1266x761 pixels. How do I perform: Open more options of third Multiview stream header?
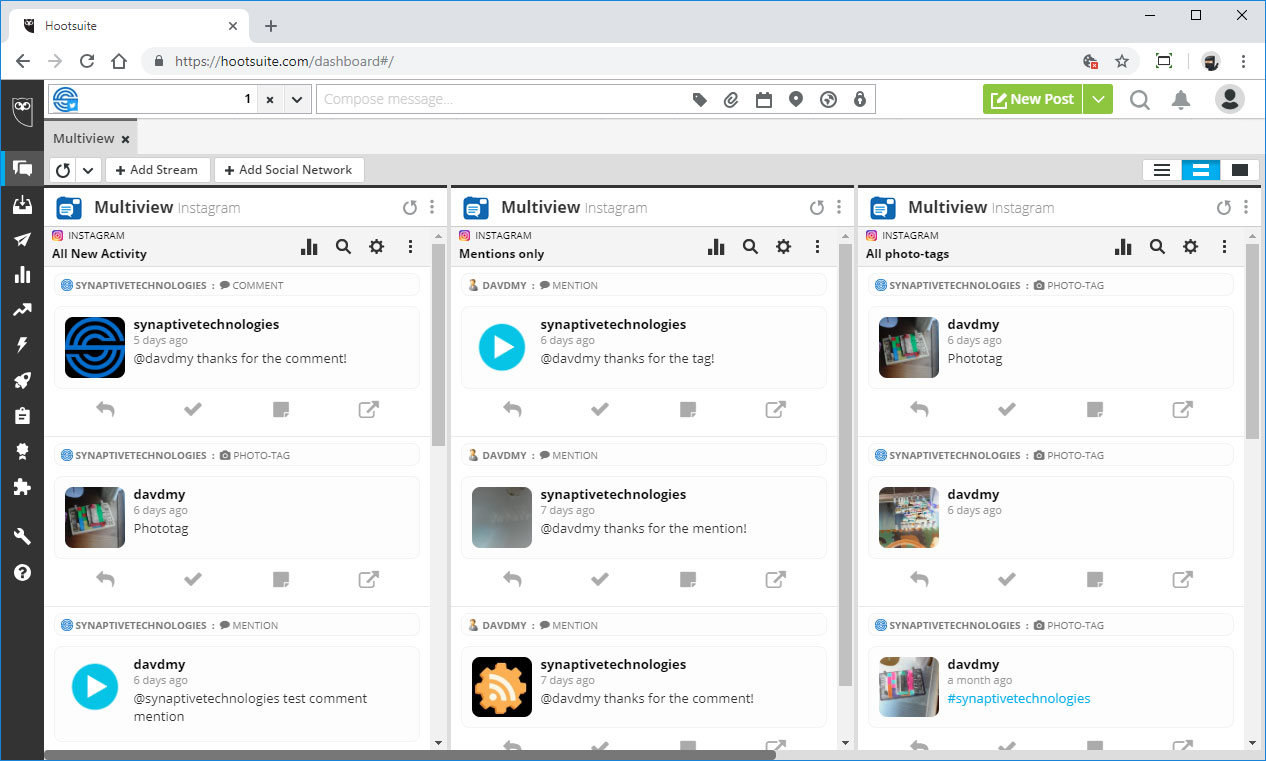[1246, 208]
